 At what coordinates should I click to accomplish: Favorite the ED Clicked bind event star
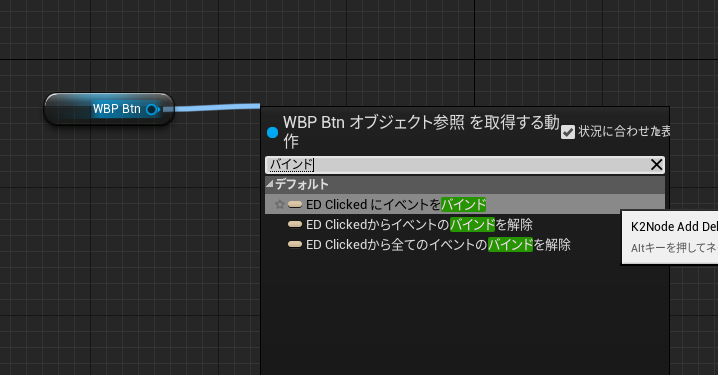[x=279, y=204]
